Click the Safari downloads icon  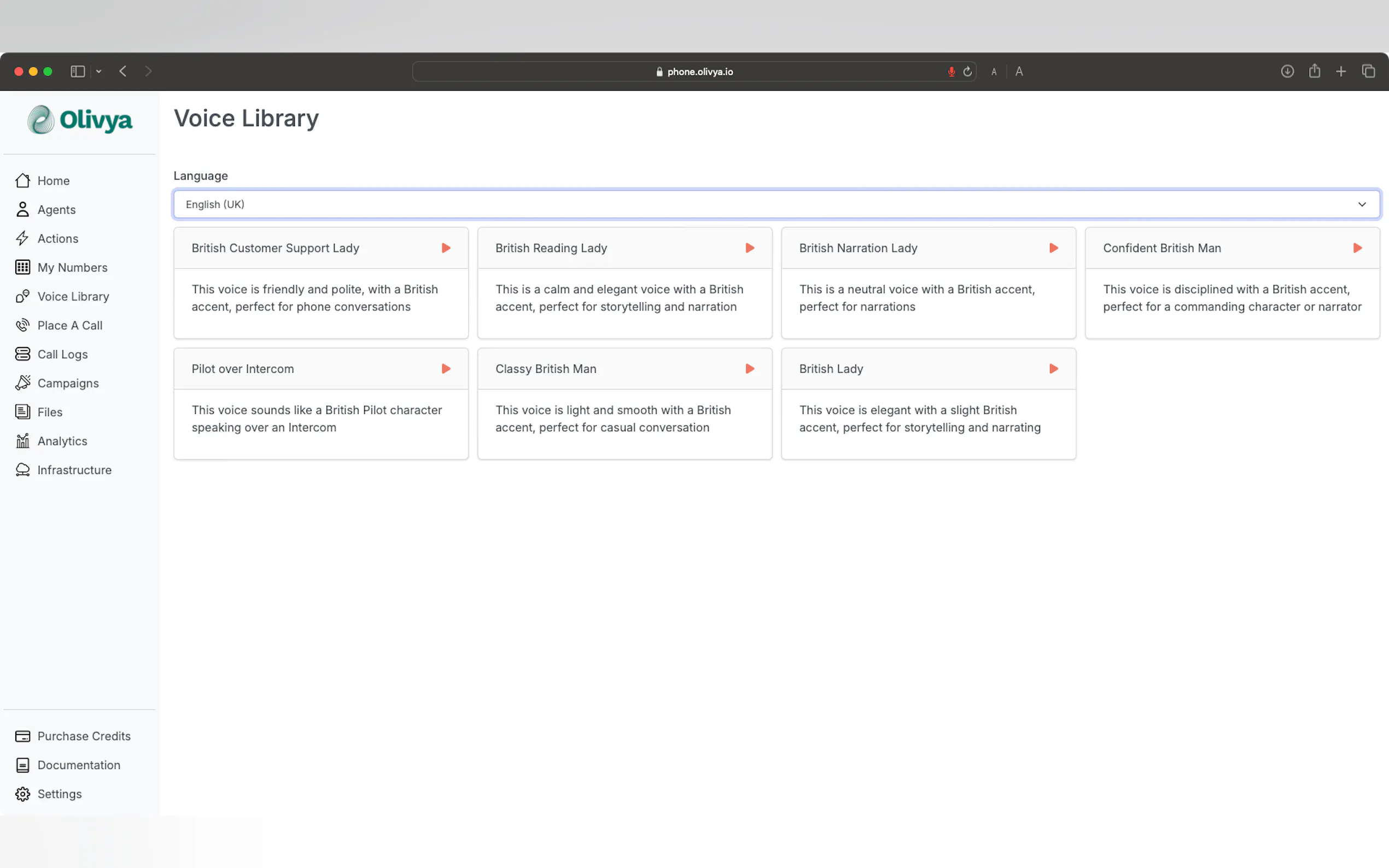click(x=1287, y=71)
